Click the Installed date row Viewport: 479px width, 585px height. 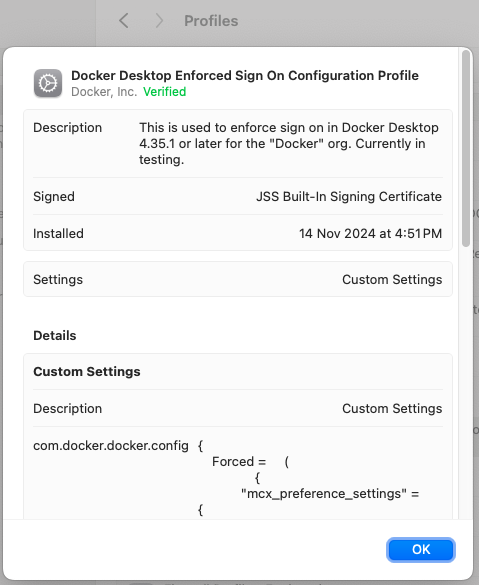coord(238,233)
